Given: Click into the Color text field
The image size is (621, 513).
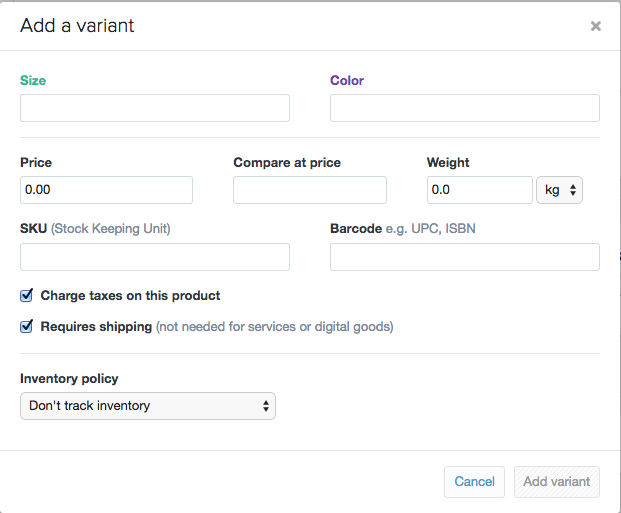Looking at the screenshot, I should tap(465, 108).
